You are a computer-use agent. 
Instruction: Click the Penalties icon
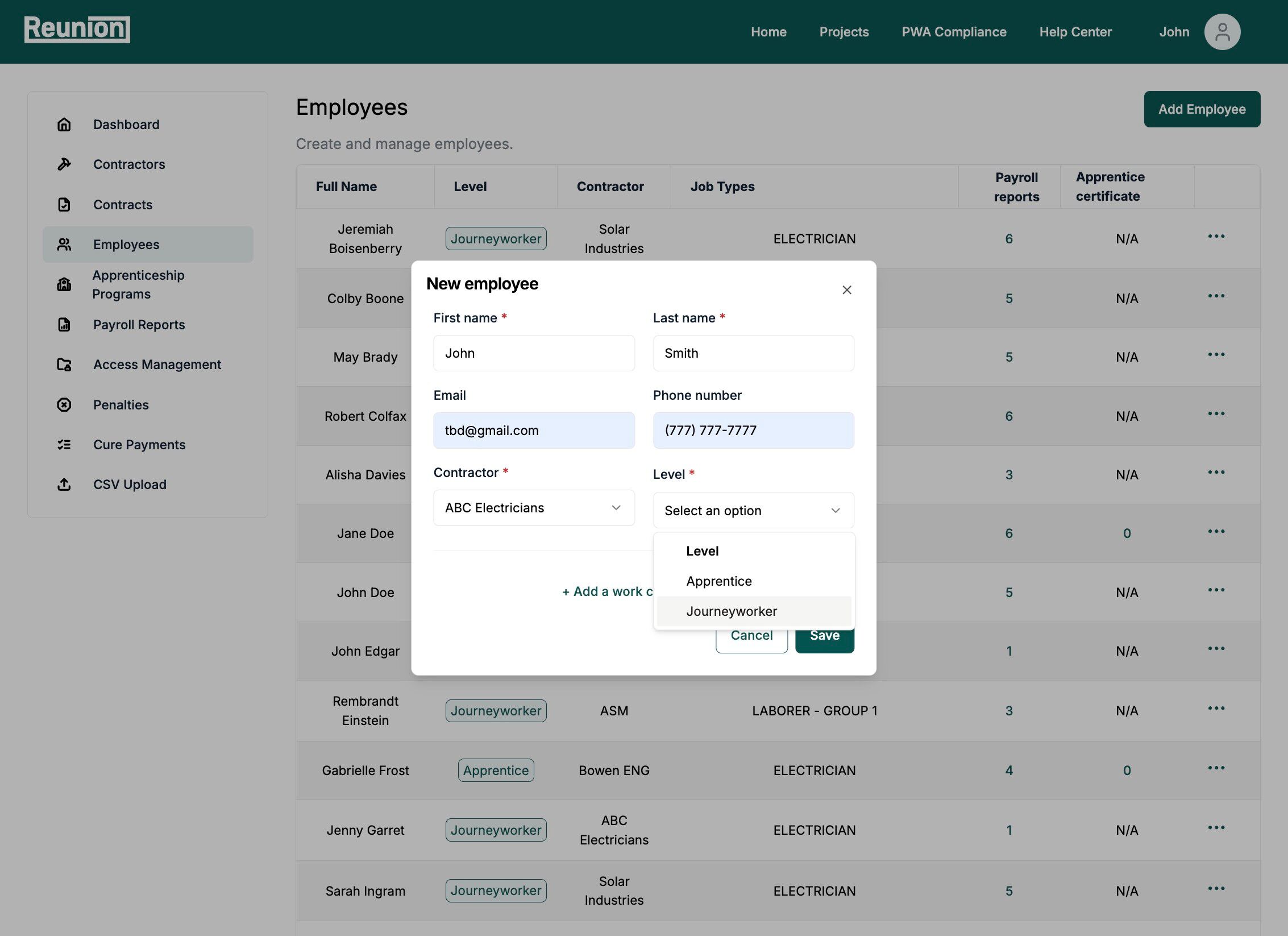pos(63,404)
